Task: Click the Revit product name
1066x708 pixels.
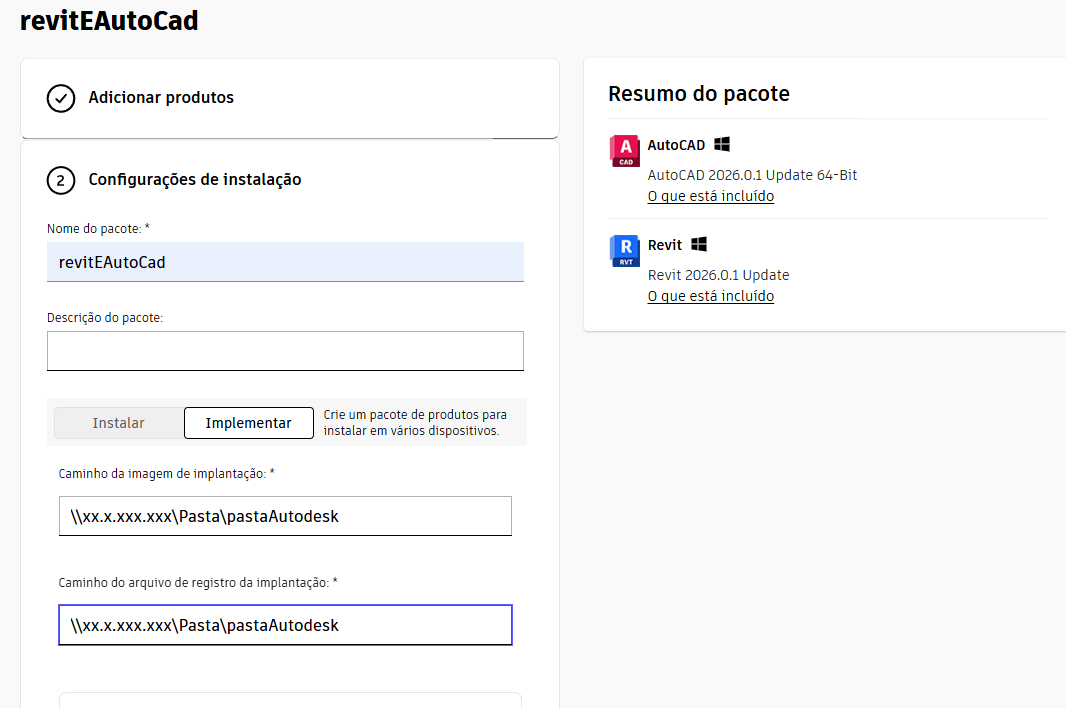Action: 665,245
